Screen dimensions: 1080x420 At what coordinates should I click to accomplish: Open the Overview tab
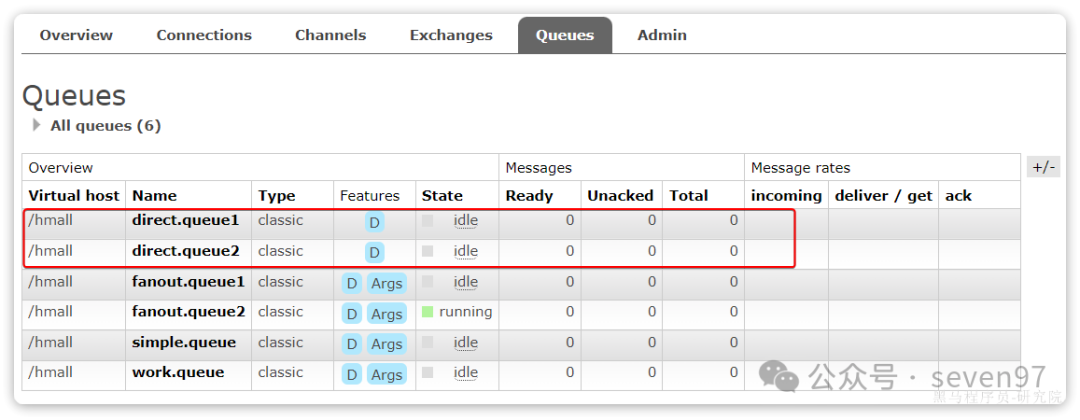click(76, 35)
